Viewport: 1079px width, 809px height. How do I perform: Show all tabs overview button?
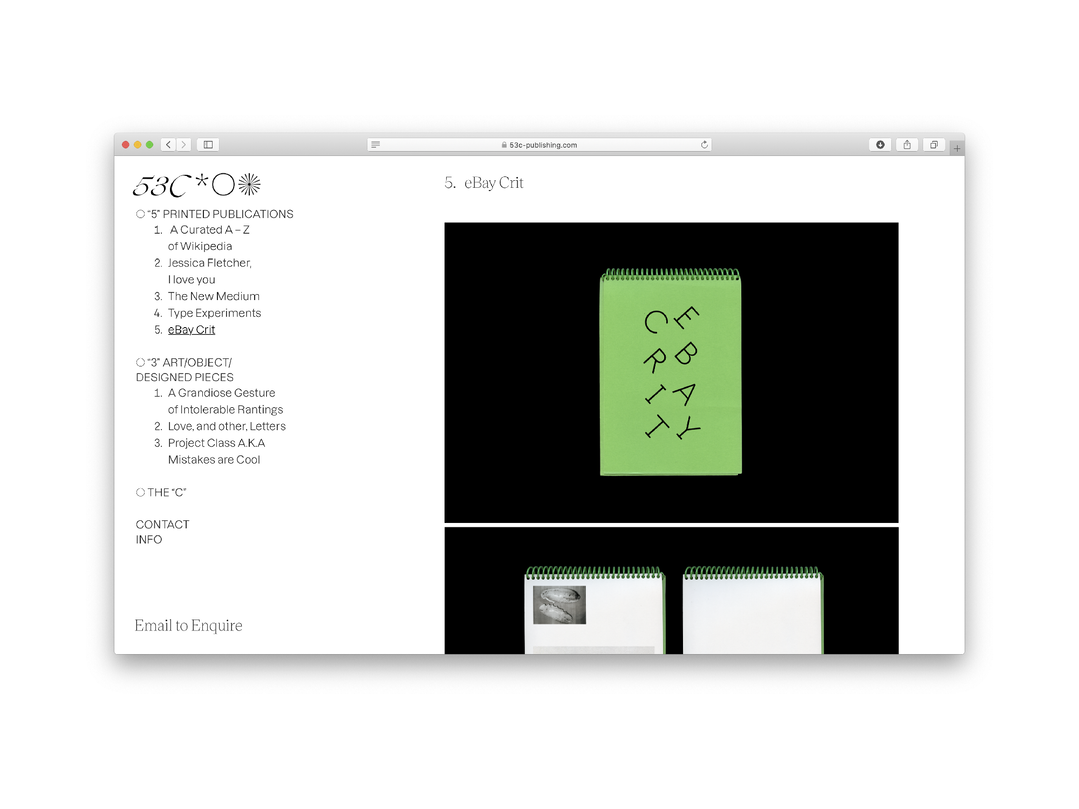(934, 144)
